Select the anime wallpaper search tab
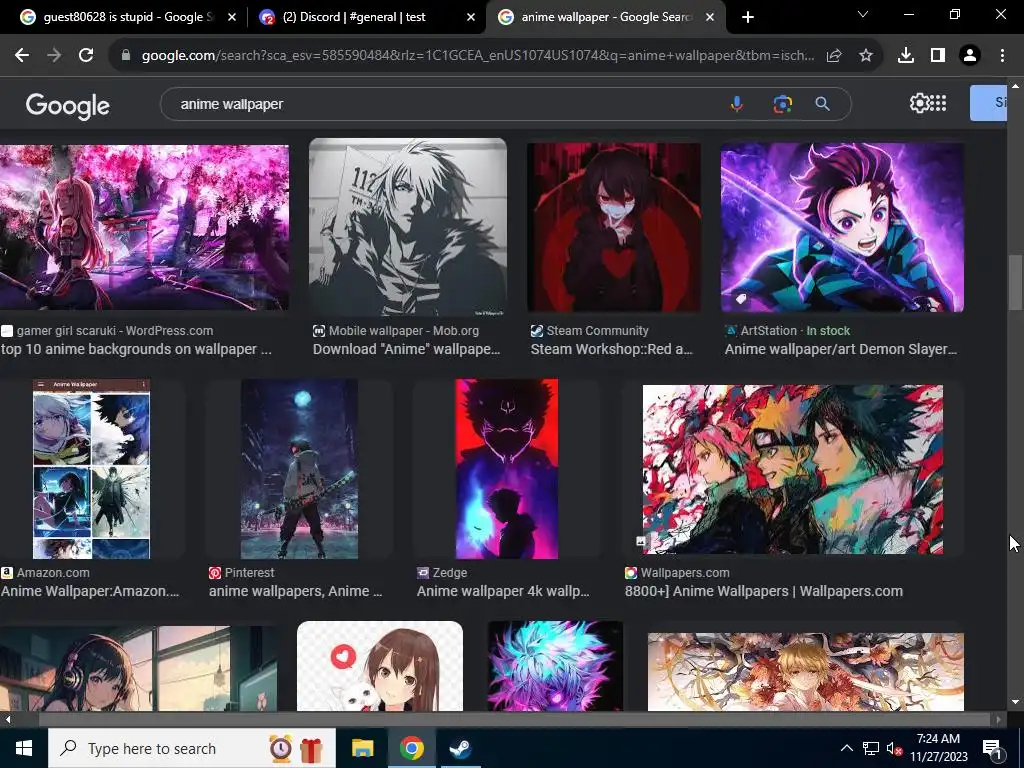The height and width of the screenshot is (768, 1024). click(x=606, y=17)
